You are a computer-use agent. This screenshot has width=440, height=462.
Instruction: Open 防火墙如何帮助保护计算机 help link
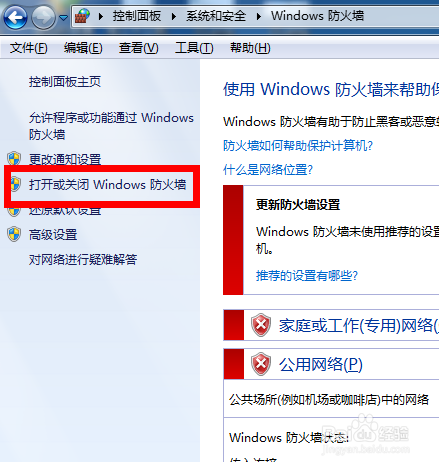coord(298,146)
